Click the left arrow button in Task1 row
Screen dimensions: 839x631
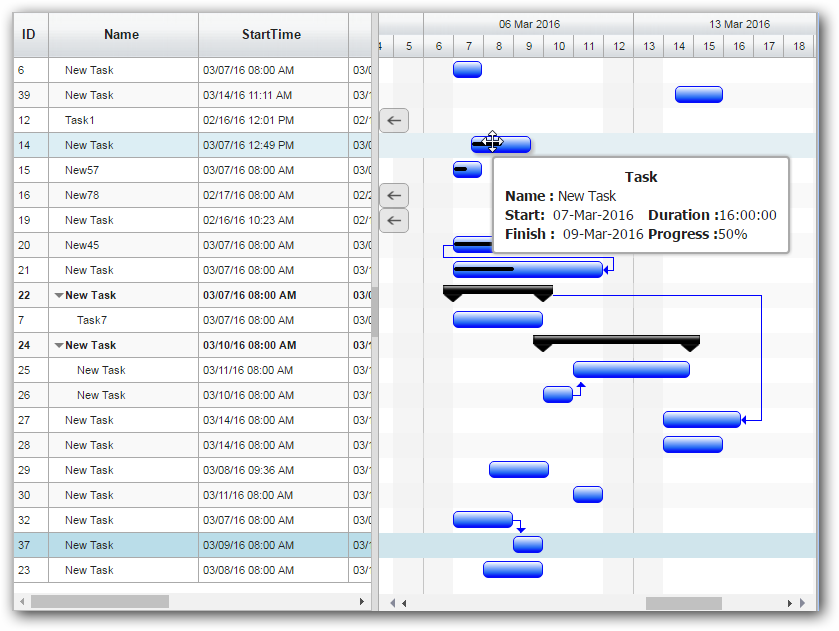pos(394,120)
